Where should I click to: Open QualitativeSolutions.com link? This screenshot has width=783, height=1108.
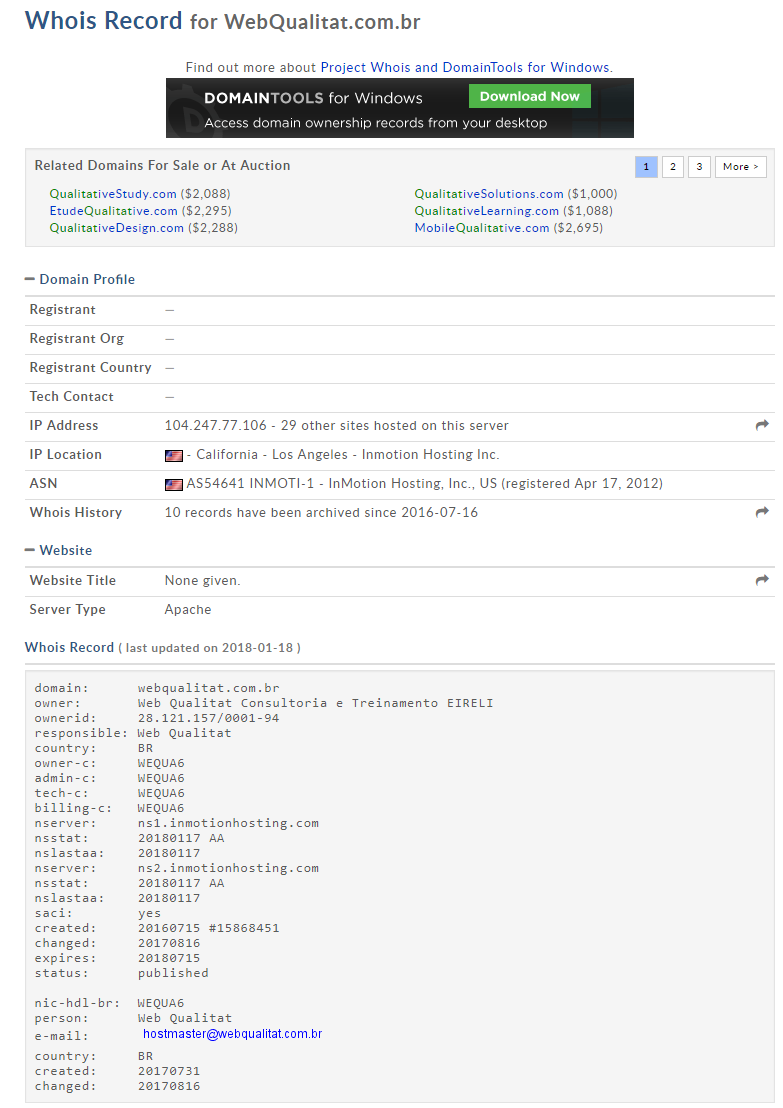[489, 194]
